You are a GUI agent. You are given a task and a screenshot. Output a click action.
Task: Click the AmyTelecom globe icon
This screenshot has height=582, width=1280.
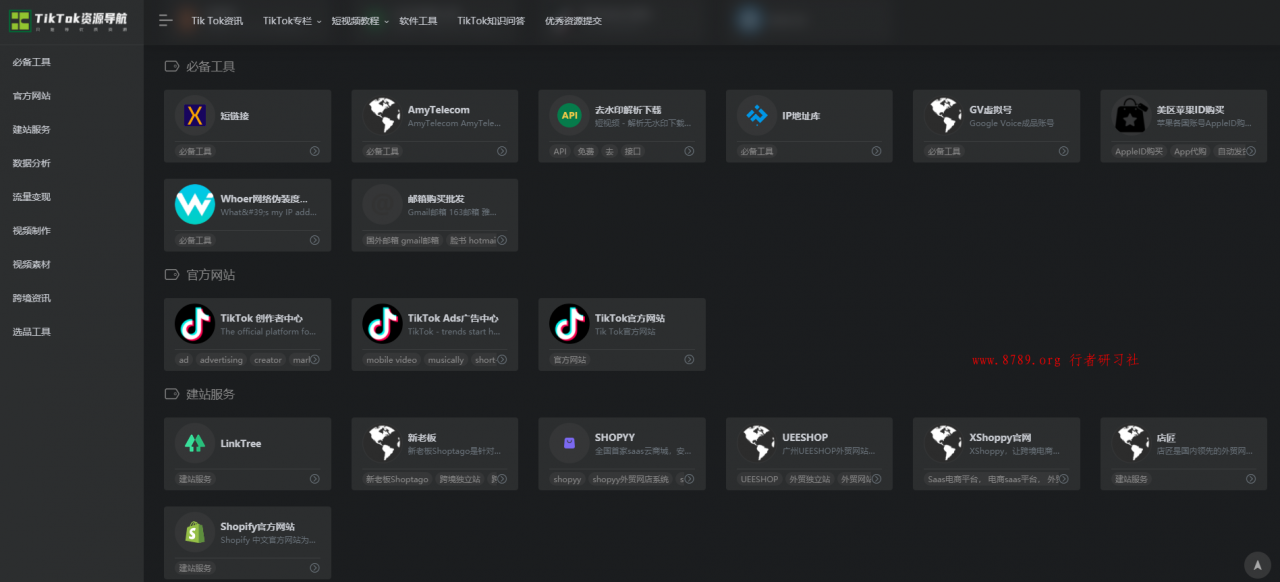pyautogui.click(x=382, y=116)
